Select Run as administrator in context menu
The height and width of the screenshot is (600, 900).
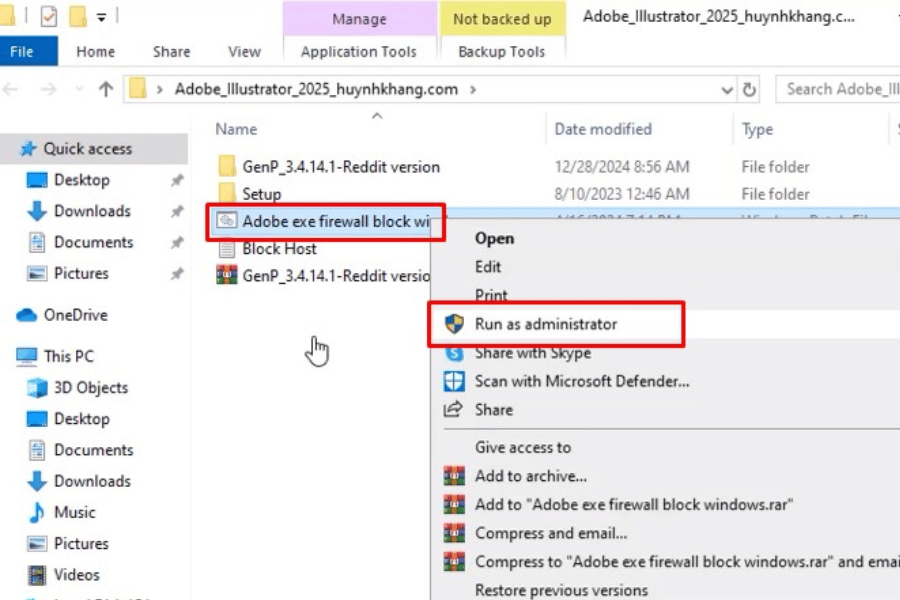click(x=546, y=324)
